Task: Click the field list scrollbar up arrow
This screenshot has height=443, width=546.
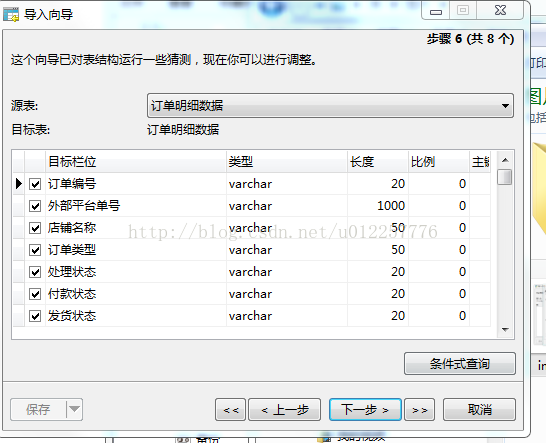Action: (x=505, y=160)
